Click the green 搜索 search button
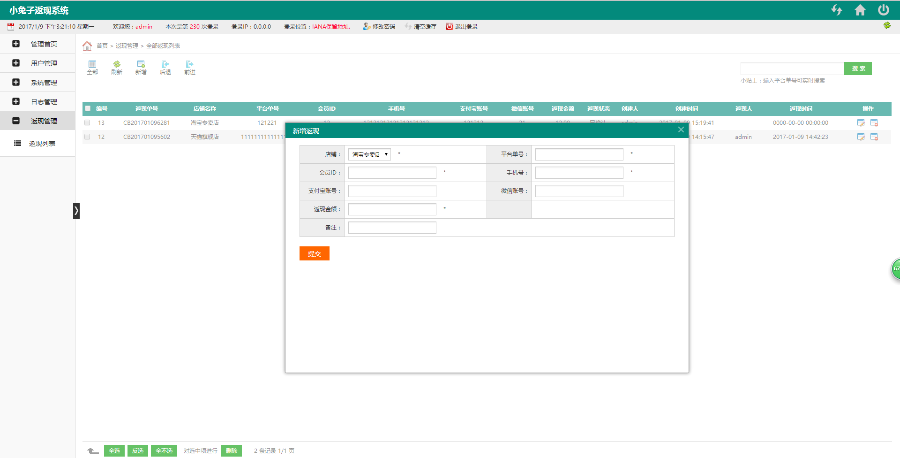The width and height of the screenshot is (900, 458). coord(858,69)
